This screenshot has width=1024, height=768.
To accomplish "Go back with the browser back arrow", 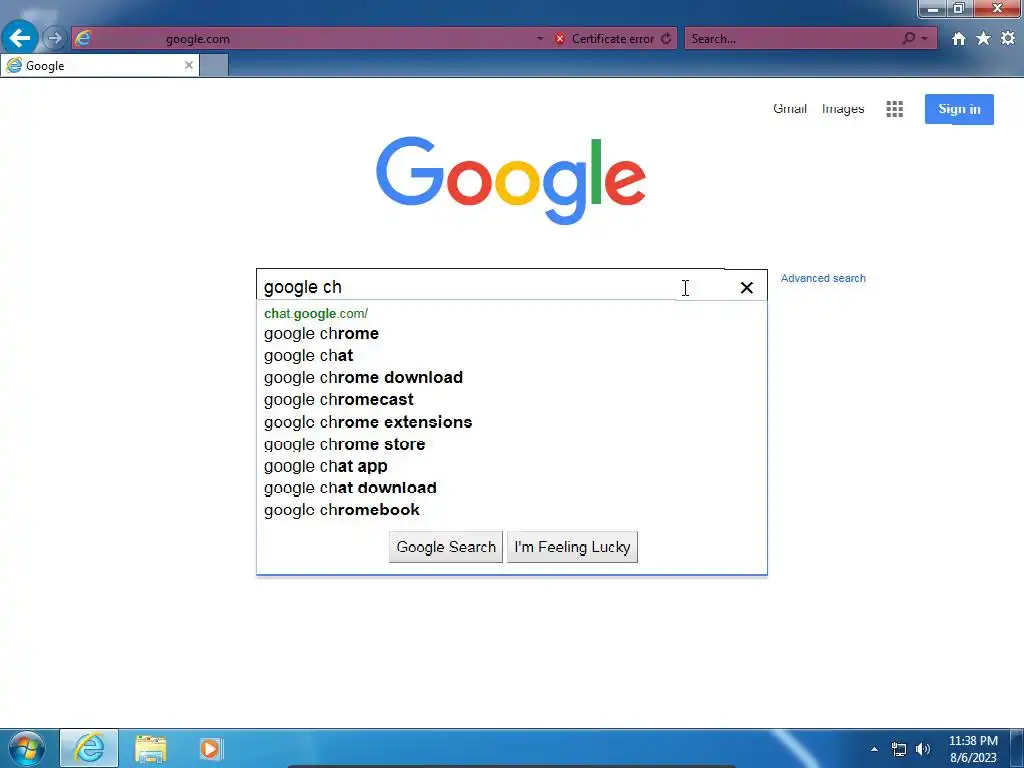I will pos(20,38).
